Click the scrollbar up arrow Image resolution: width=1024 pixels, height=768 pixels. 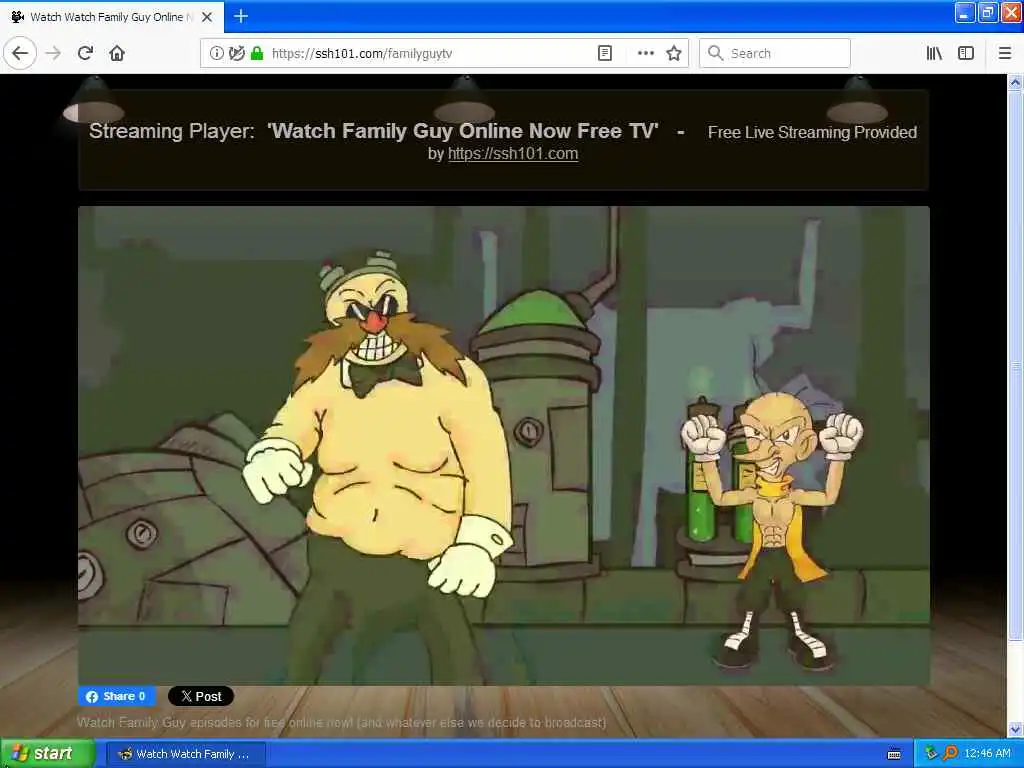click(x=1015, y=83)
